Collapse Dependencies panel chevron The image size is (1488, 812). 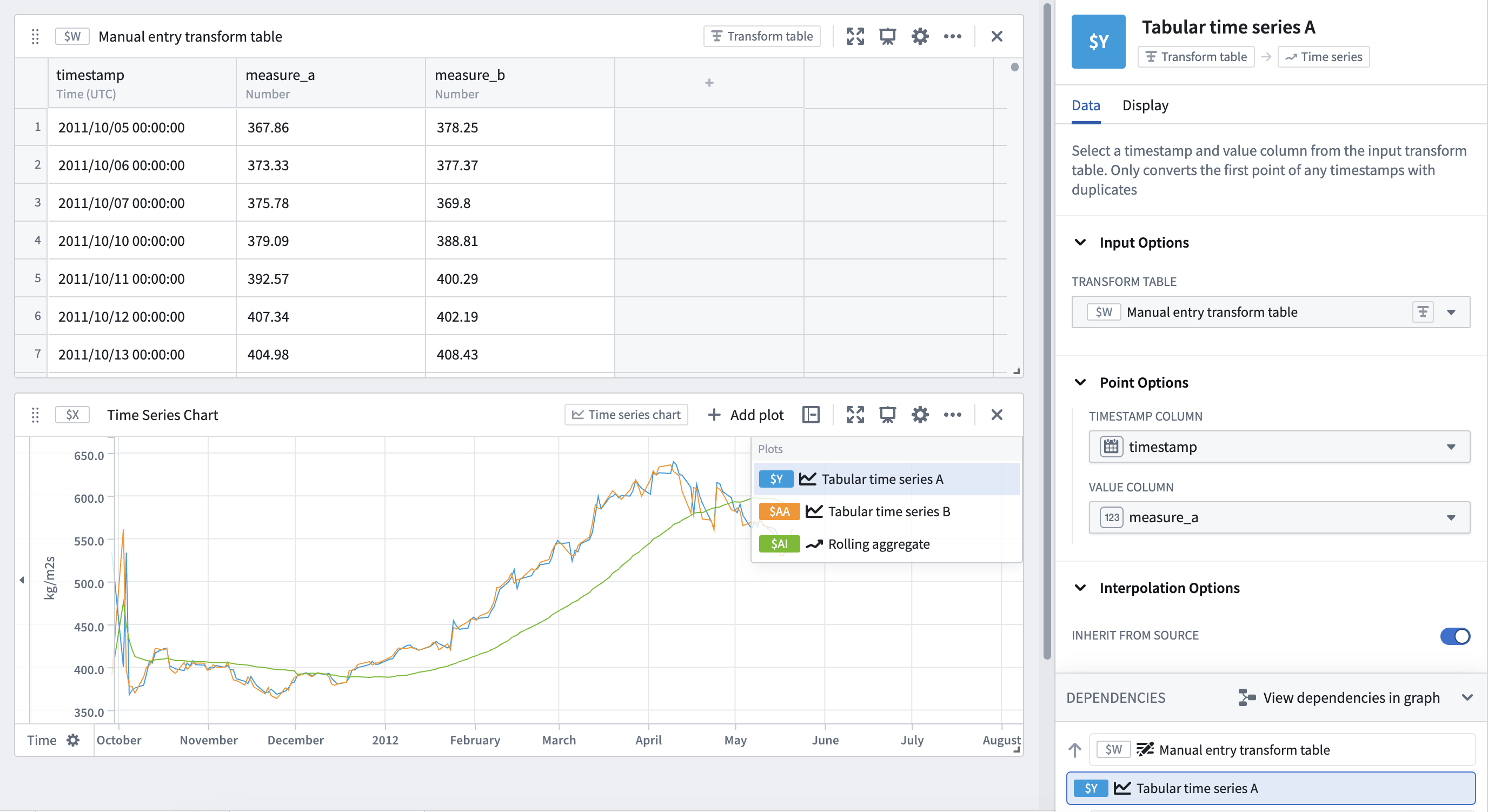pos(1466,697)
